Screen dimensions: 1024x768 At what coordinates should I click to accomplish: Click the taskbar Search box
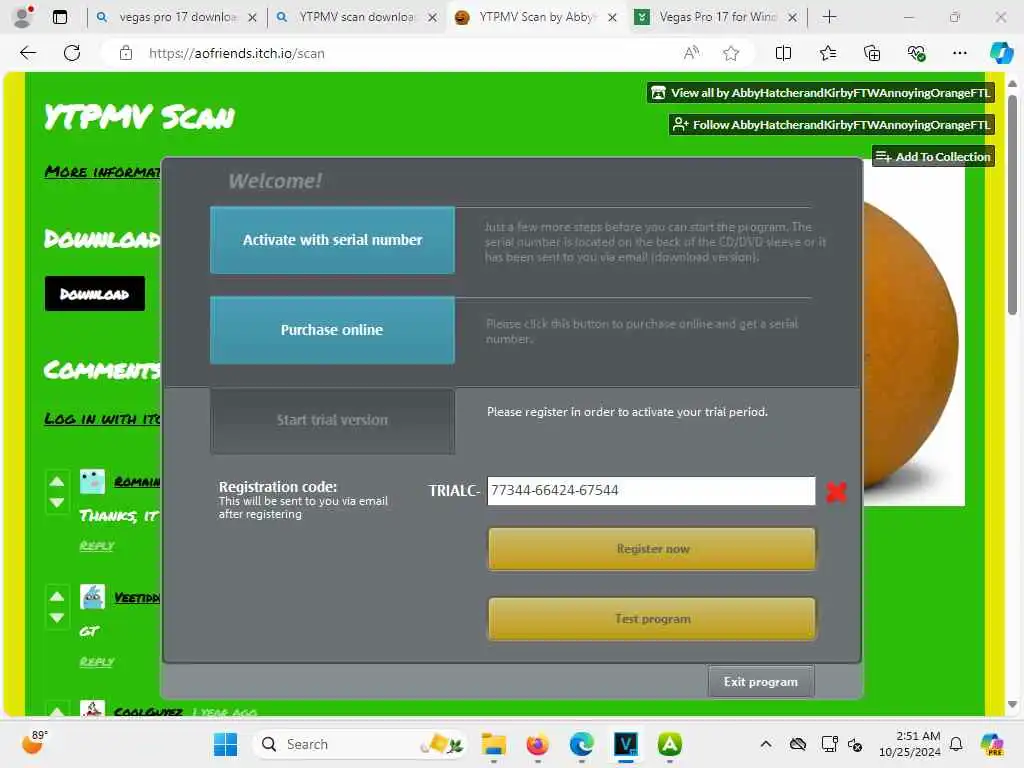point(360,744)
